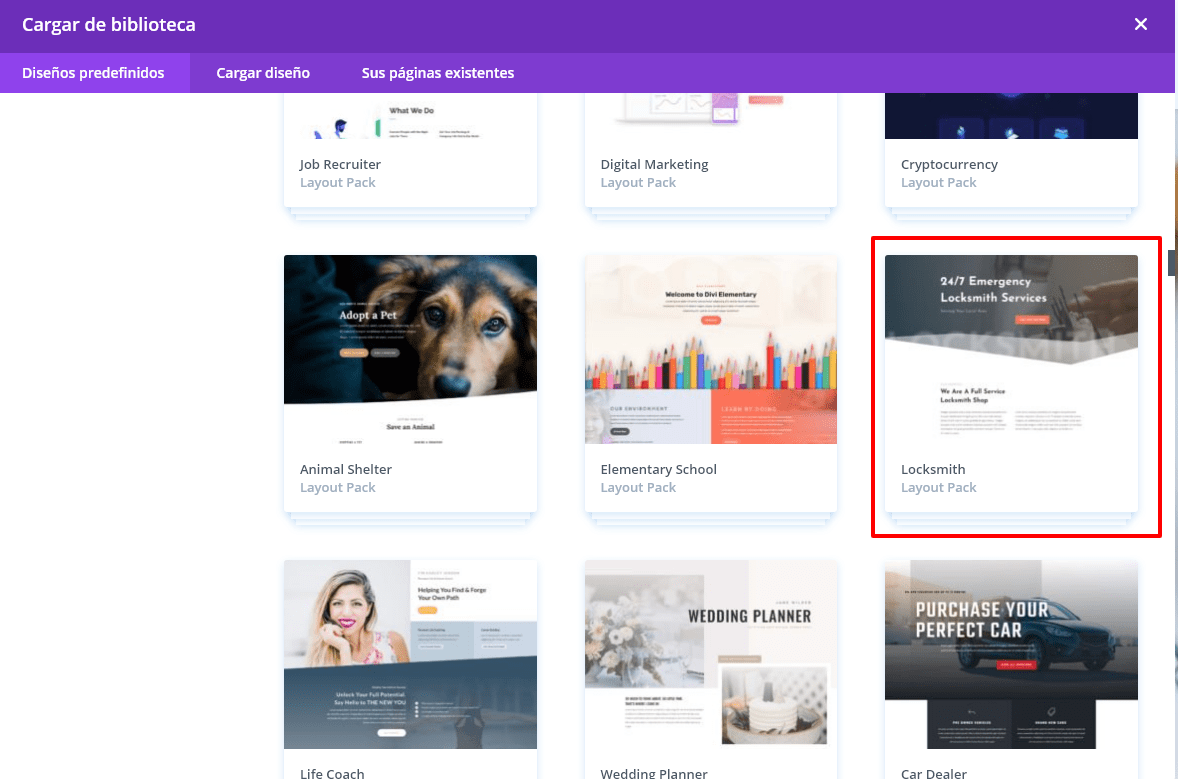This screenshot has width=1178, height=779.
Task: Click Layout Pack under Elementary School
Action: (x=638, y=488)
